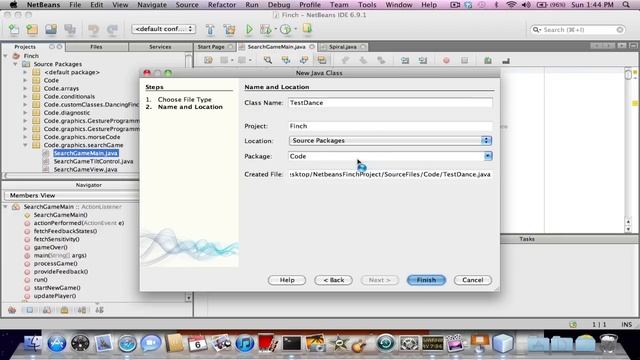Image resolution: width=640 pixels, height=360 pixels.
Task: Click the Find Previous Occurrence editor icon
Action: 286,60
